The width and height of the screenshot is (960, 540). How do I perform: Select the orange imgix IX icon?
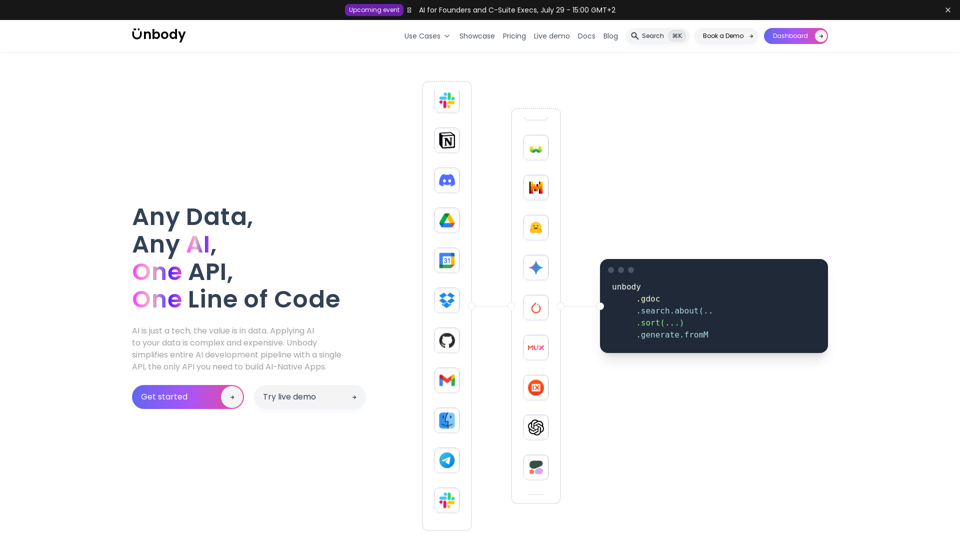coord(536,388)
